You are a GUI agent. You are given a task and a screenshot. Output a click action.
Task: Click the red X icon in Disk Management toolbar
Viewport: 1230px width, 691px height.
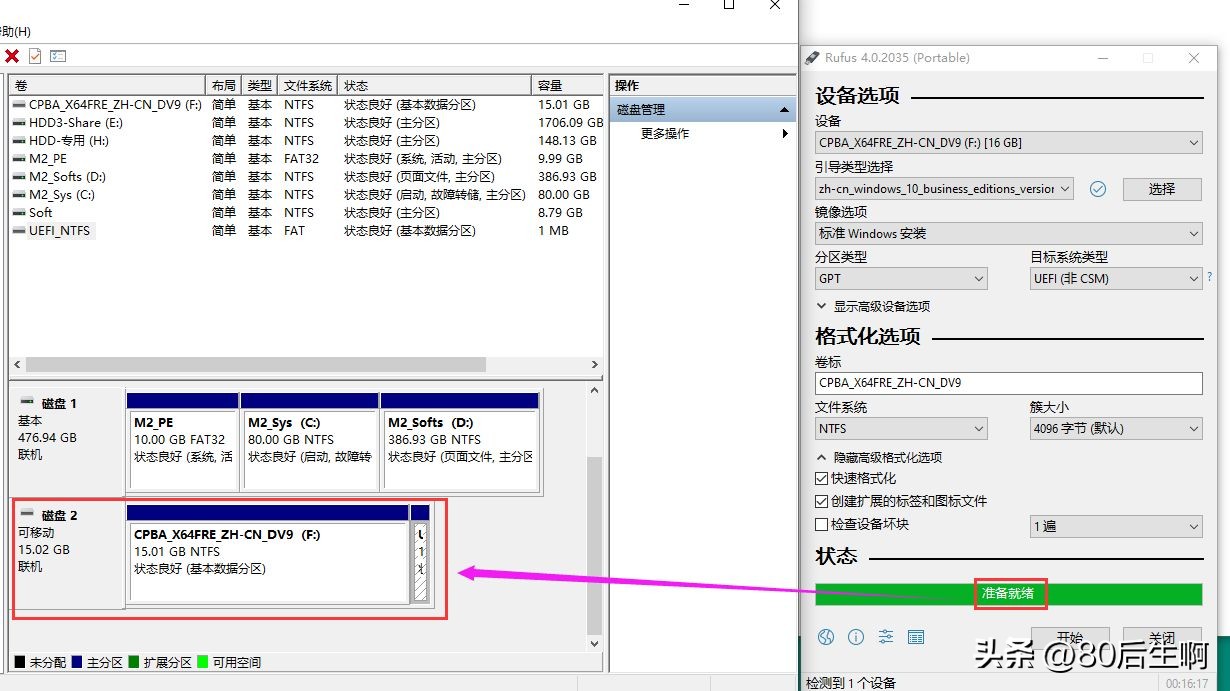(x=10, y=57)
